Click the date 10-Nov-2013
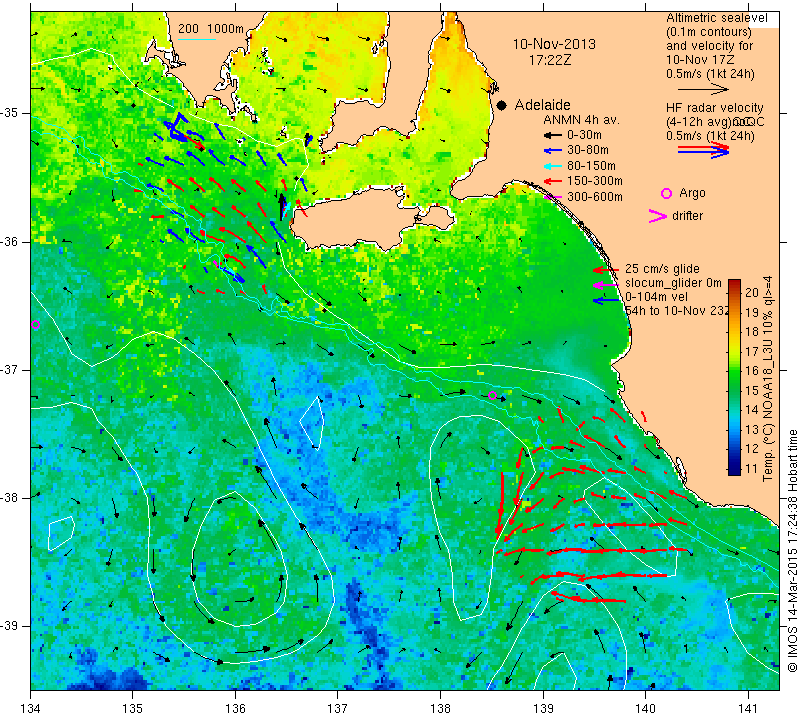 (x=554, y=44)
